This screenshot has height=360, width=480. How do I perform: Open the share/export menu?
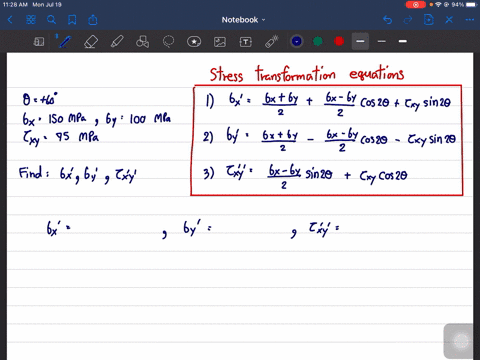(93, 20)
